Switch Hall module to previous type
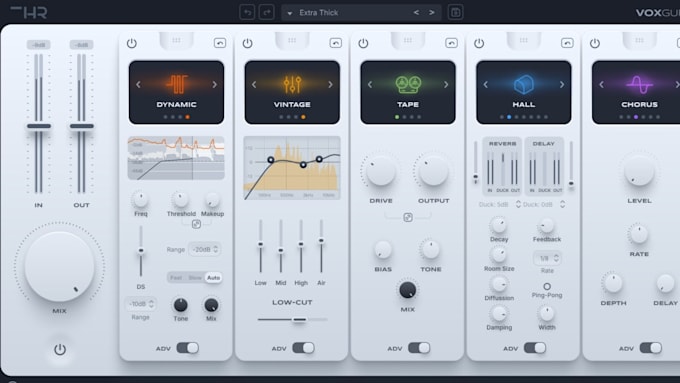The image size is (680, 383). tap(486, 85)
